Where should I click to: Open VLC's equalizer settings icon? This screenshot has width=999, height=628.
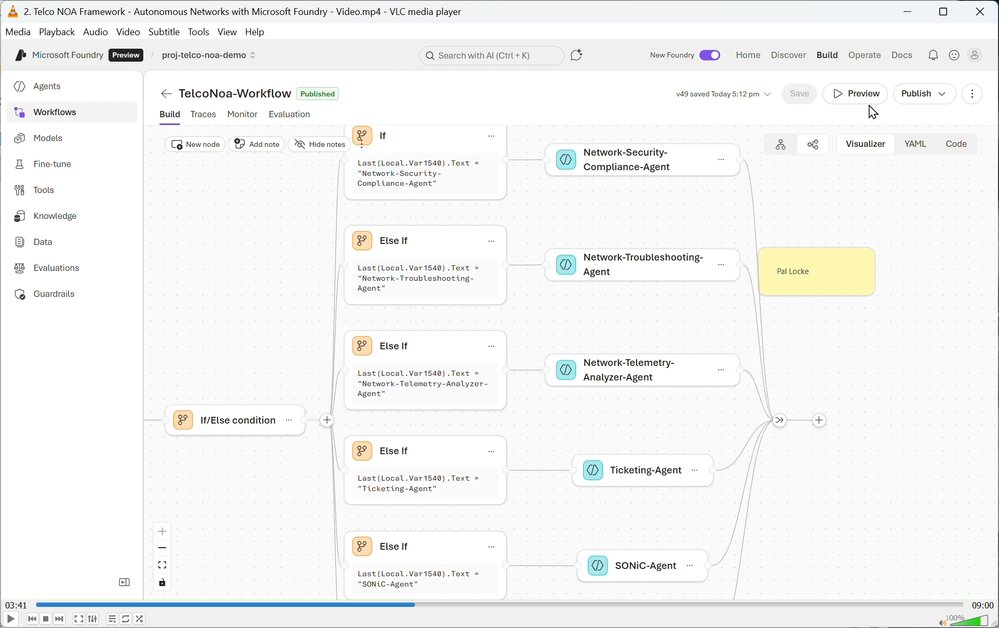click(93, 618)
